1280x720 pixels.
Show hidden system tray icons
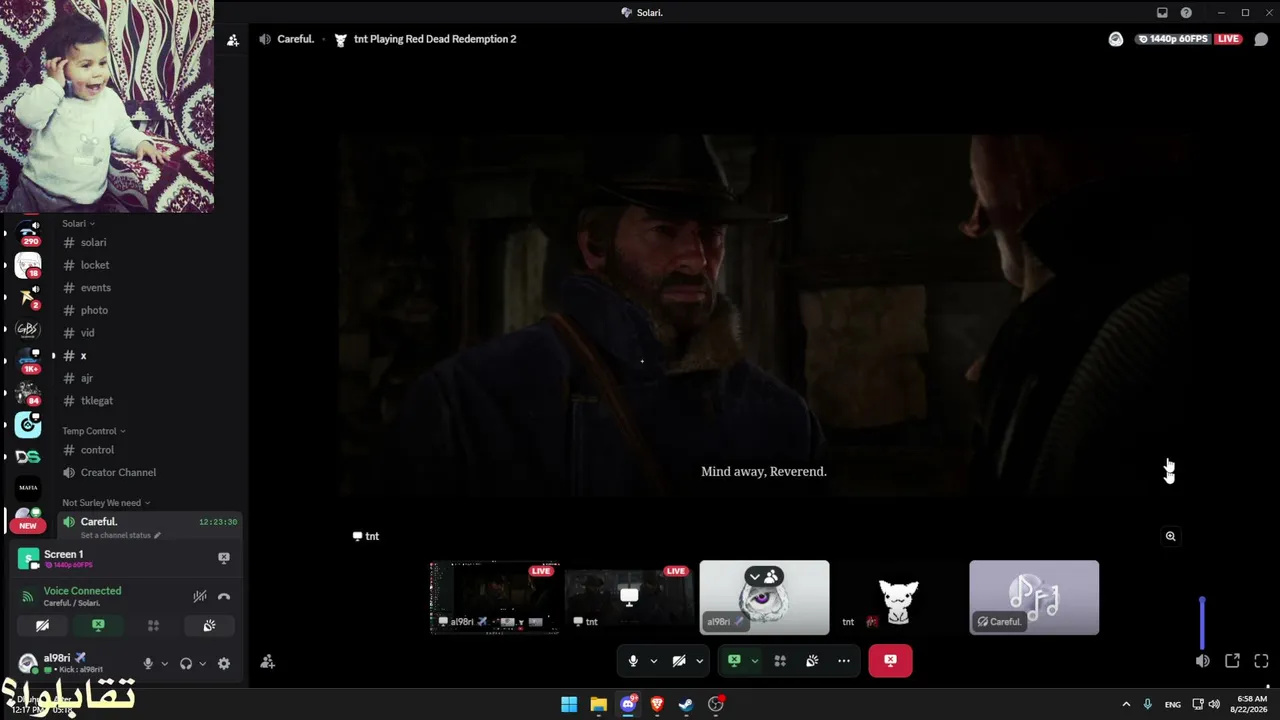1126,704
